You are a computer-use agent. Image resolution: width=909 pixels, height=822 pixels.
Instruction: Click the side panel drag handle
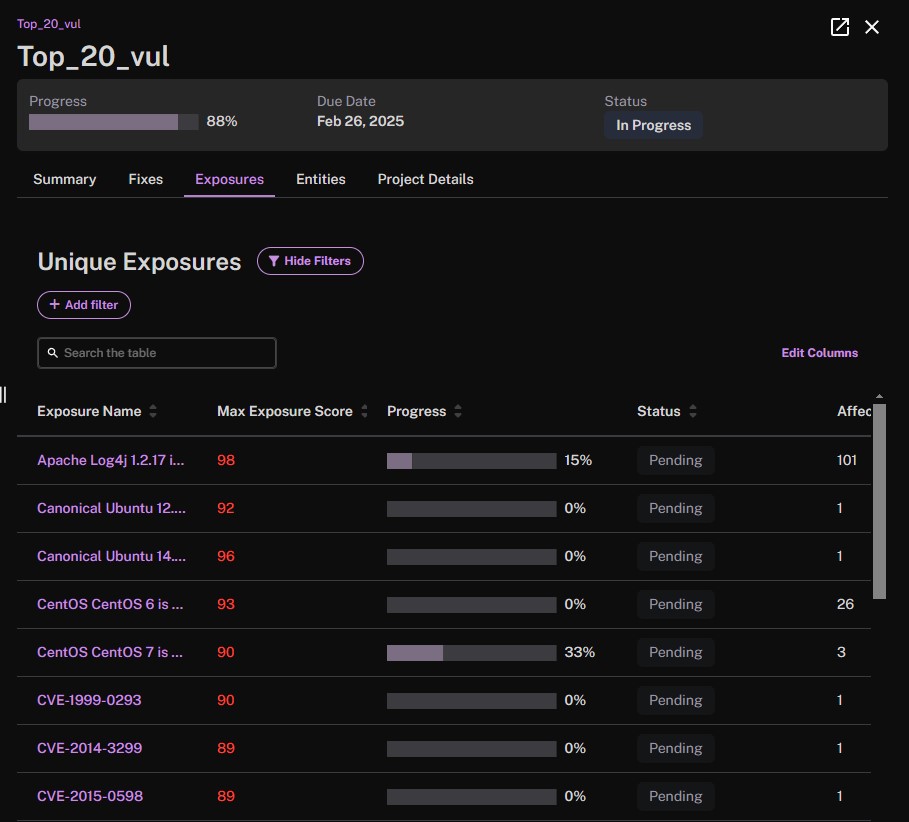point(3,395)
